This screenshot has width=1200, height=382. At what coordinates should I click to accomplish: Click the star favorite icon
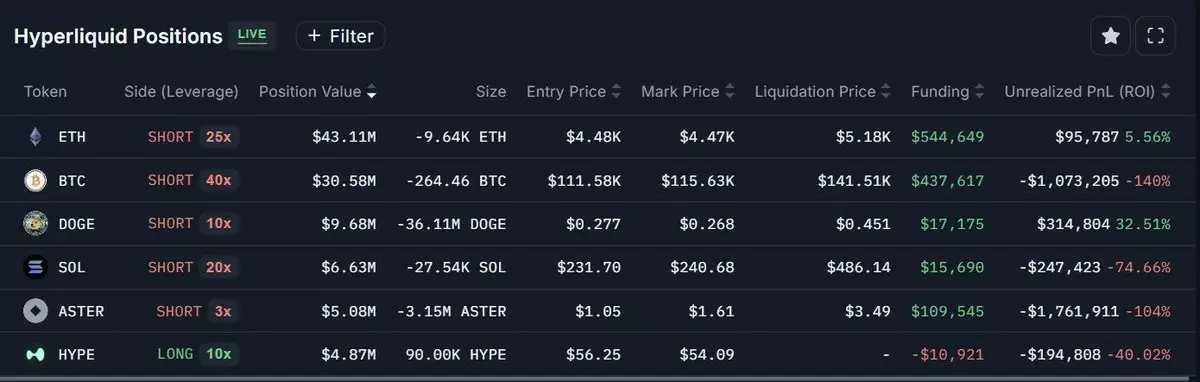tap(1110, 37)
